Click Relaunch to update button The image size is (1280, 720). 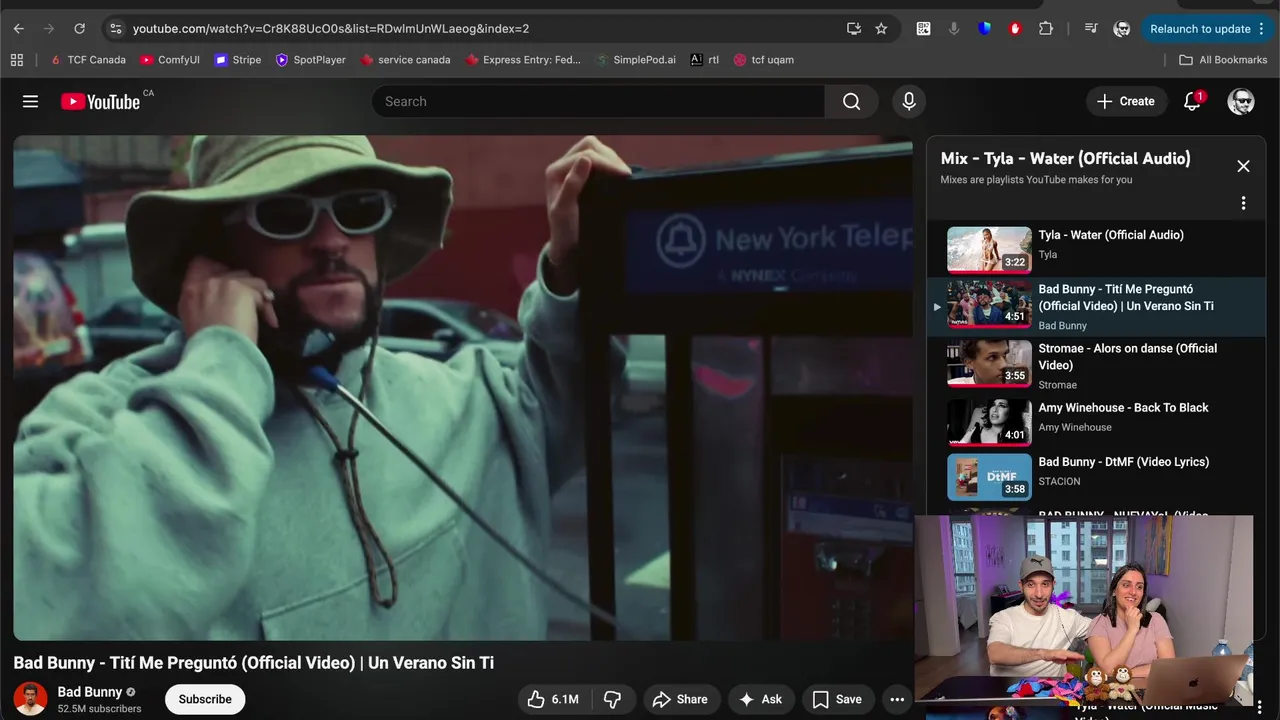coord(1206,29)
